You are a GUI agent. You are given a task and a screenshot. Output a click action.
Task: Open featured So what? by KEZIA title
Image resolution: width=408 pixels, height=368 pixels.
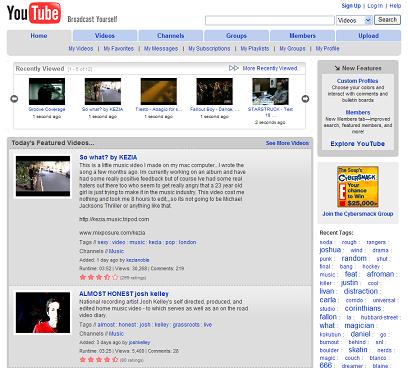(108, 157)
